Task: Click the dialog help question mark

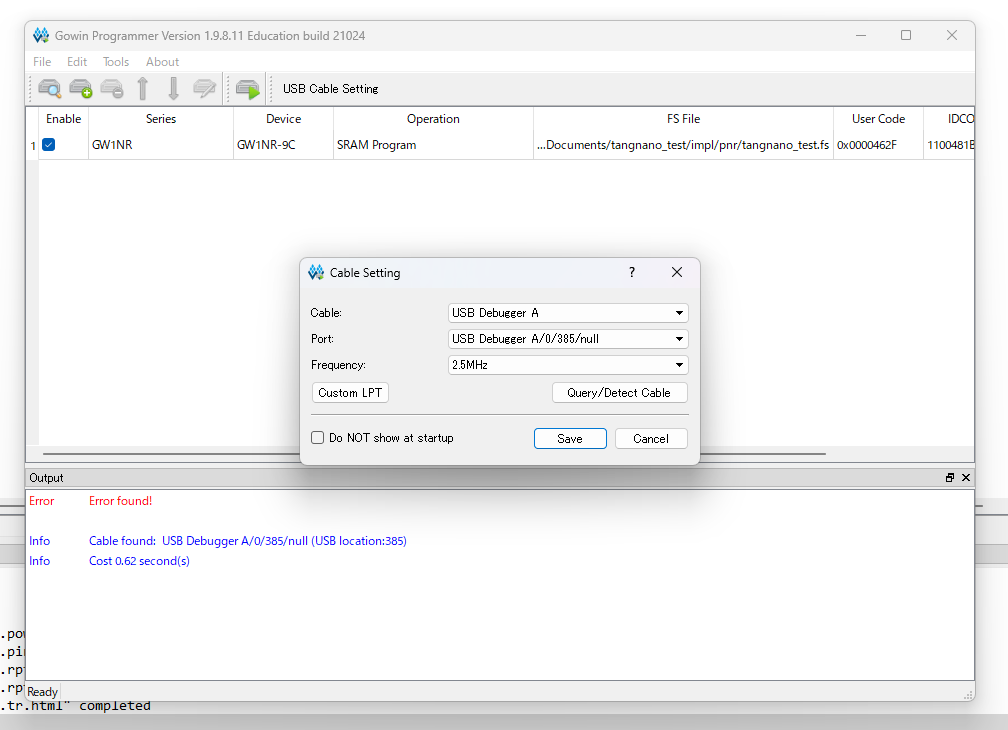Action: click(x=632, y=272)
